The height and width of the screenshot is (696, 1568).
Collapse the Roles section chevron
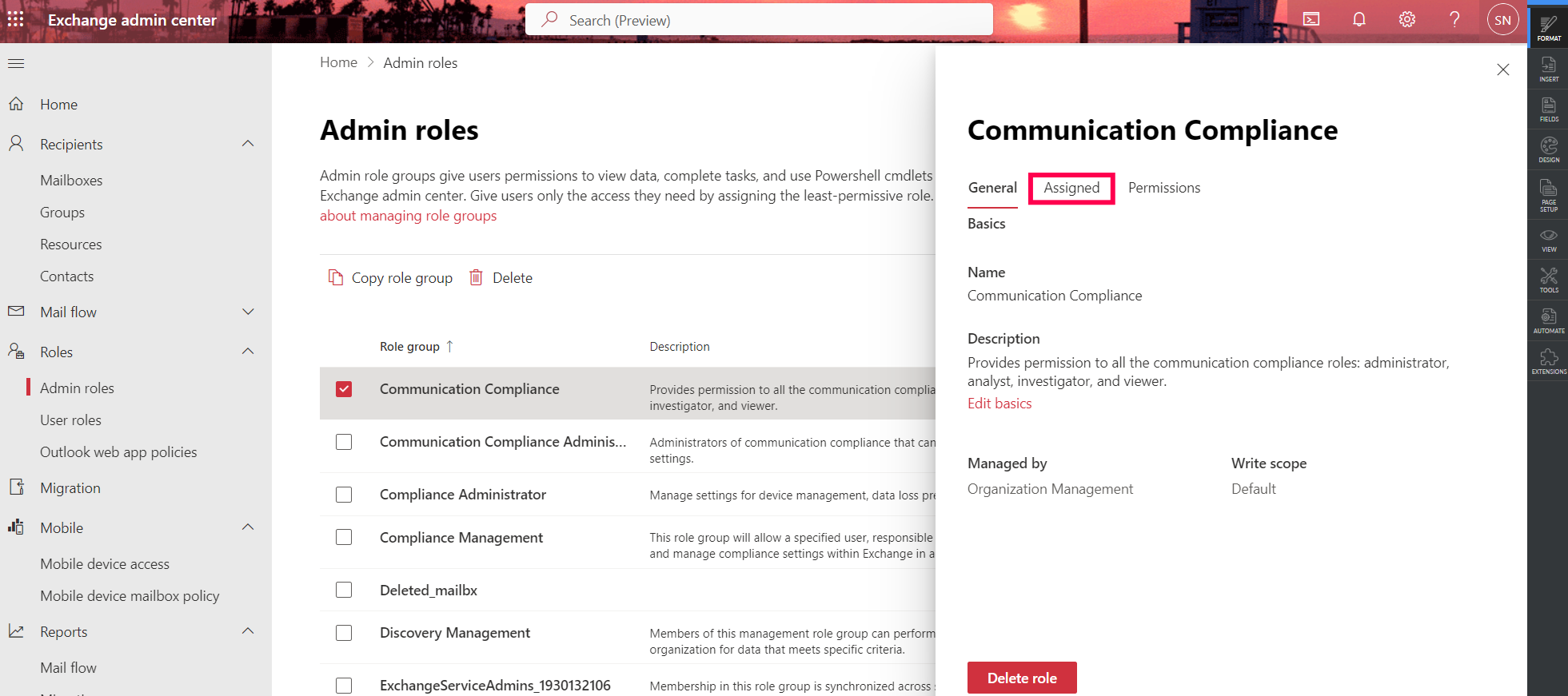248,352
